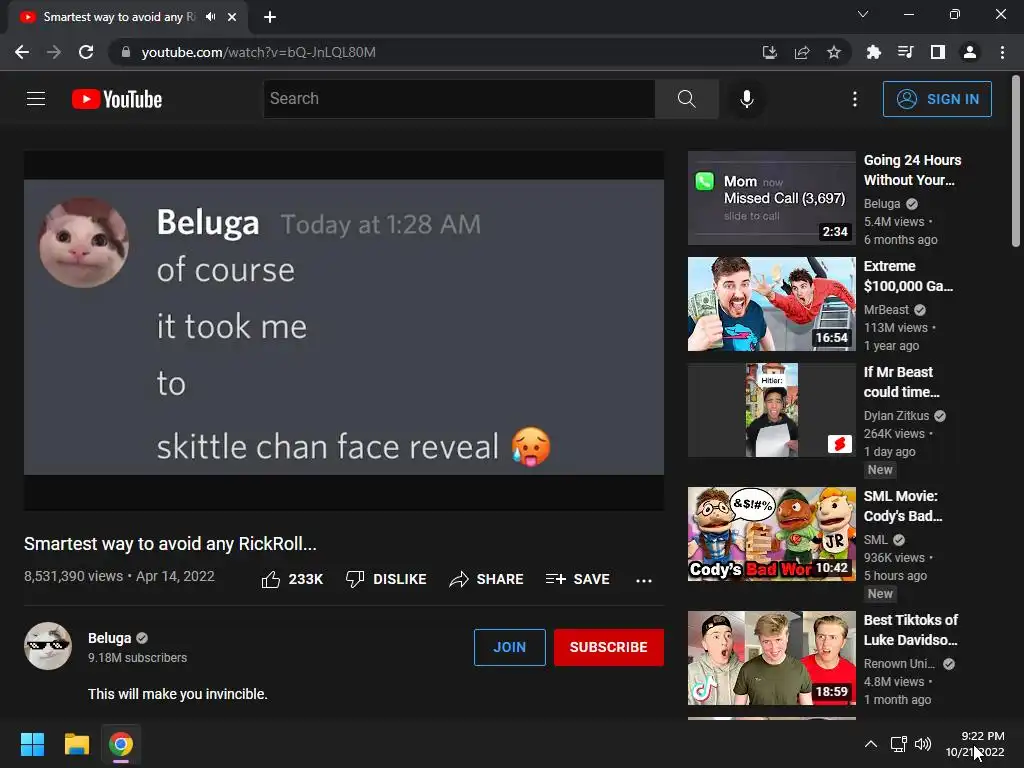
Task: Mute the tab via the speaker icon
Action: point(210,17)
